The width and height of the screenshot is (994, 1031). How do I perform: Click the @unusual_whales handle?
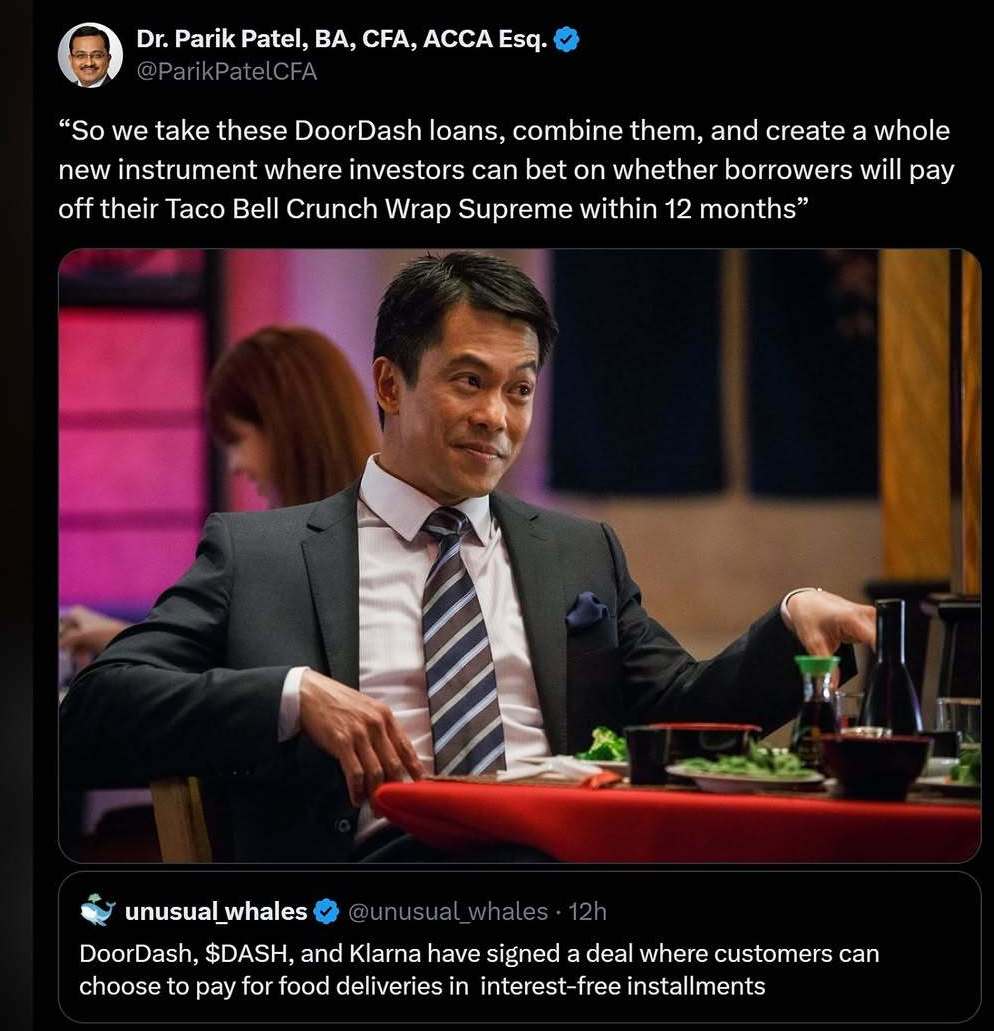click(446, 911)
